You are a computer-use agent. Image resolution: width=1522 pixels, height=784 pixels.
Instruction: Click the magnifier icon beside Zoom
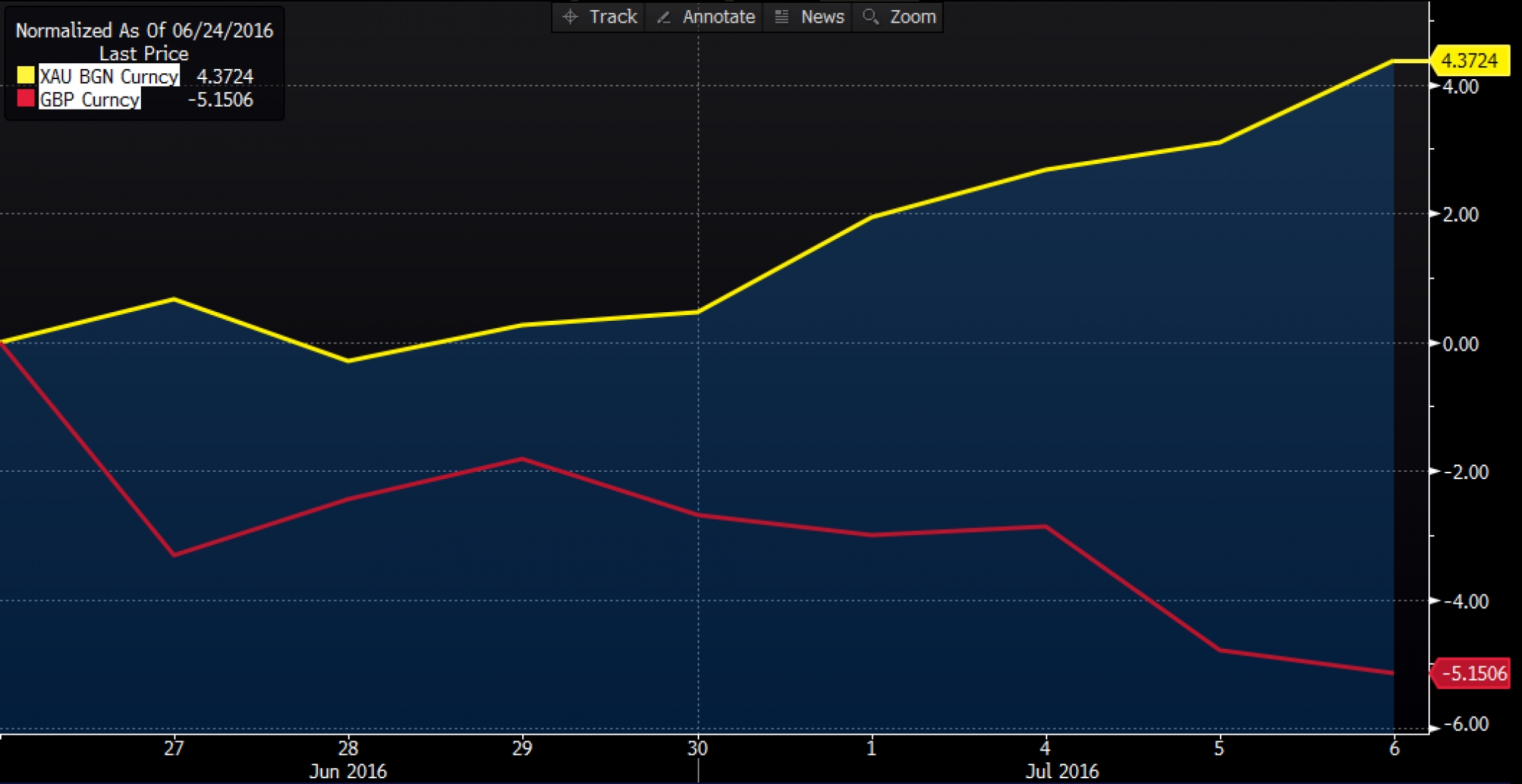point(870,17)
